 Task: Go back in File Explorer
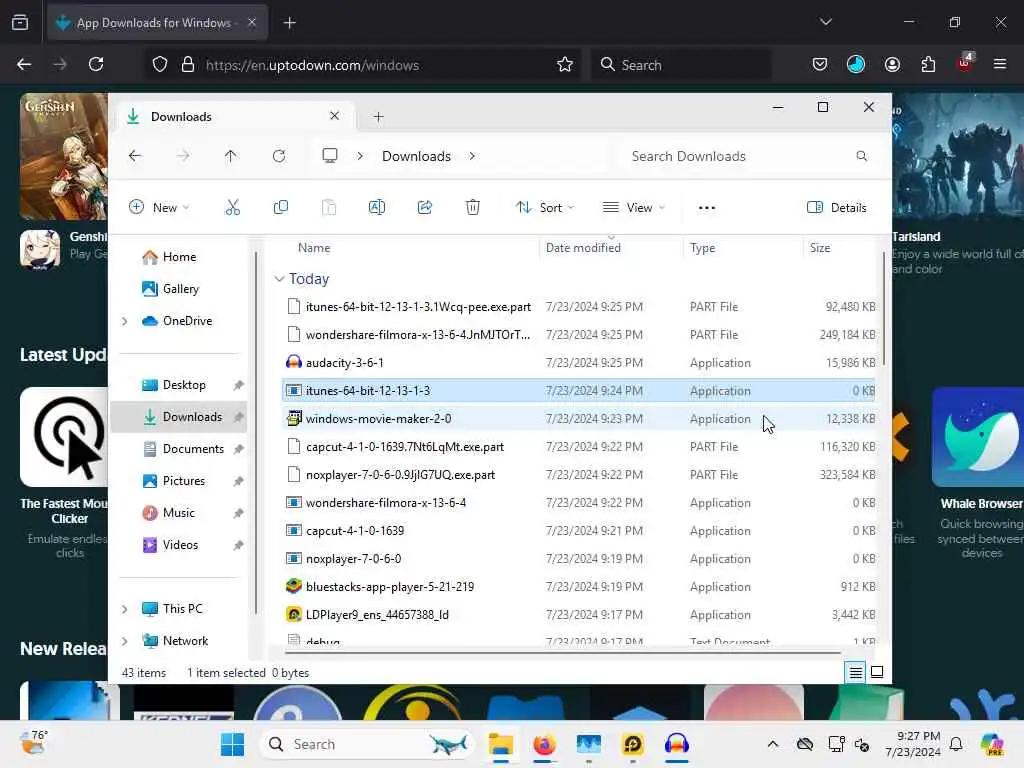click(x=135, y=156)
